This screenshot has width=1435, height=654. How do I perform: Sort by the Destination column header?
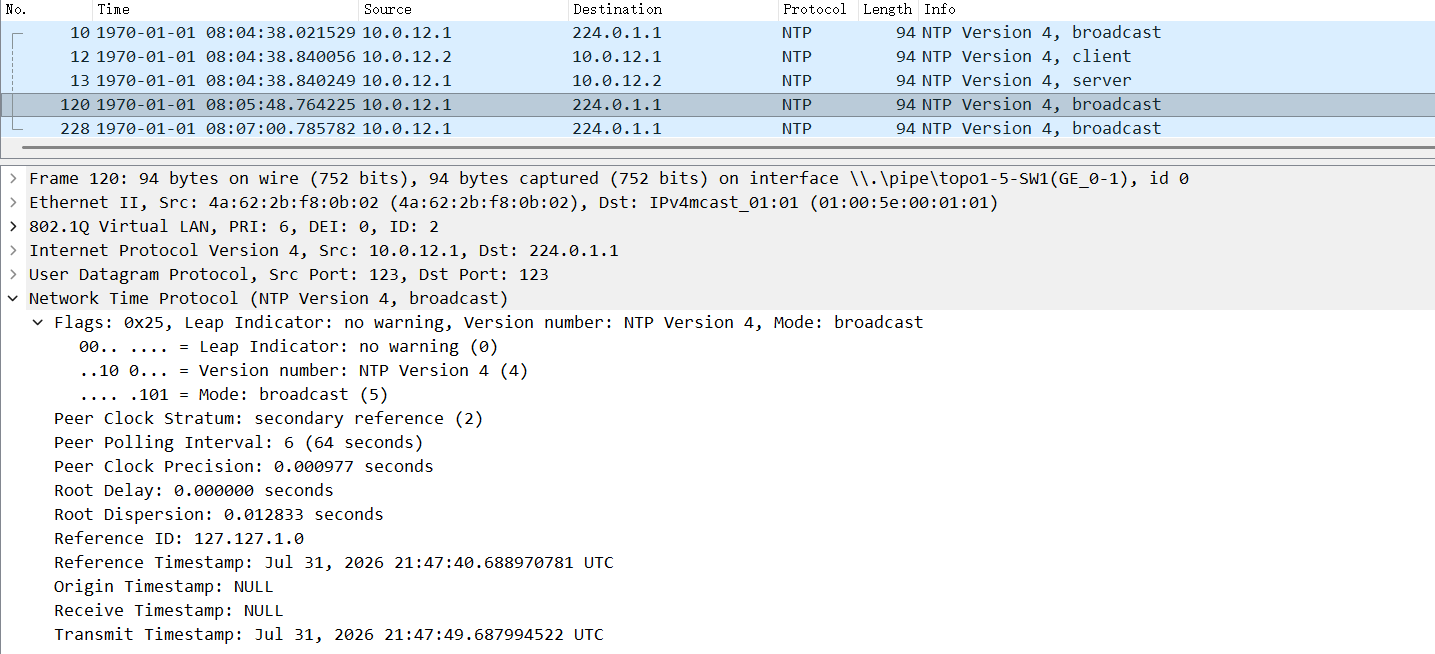pos(673,9)
